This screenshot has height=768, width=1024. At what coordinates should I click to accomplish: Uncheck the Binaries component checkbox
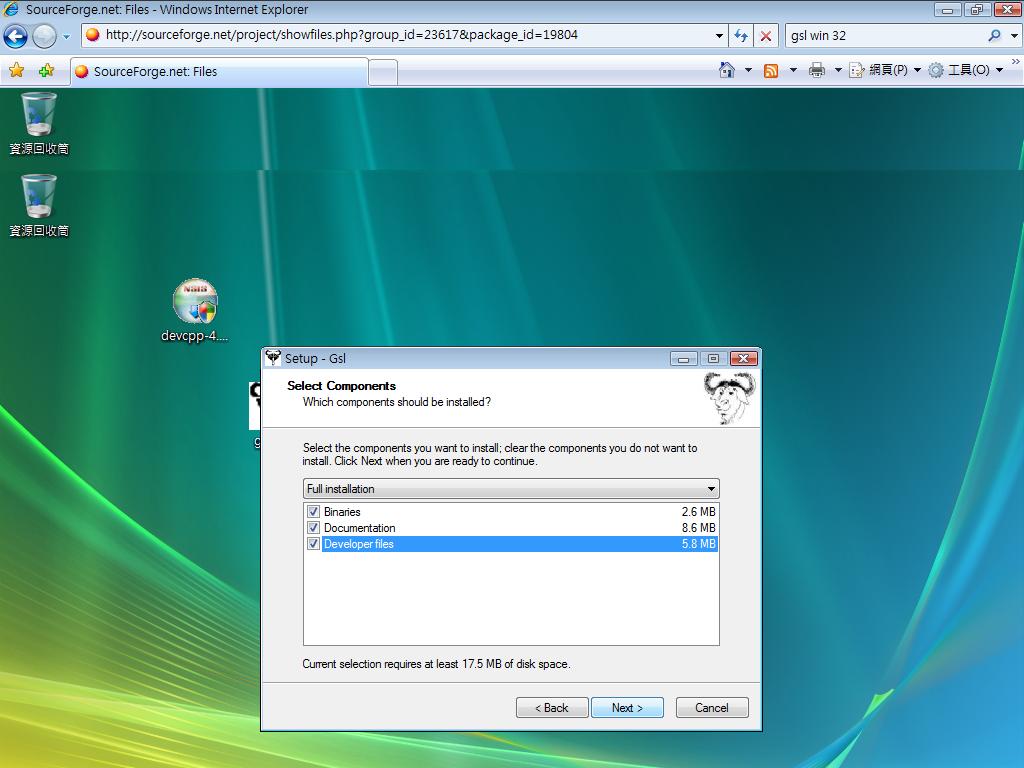[313, 512]
